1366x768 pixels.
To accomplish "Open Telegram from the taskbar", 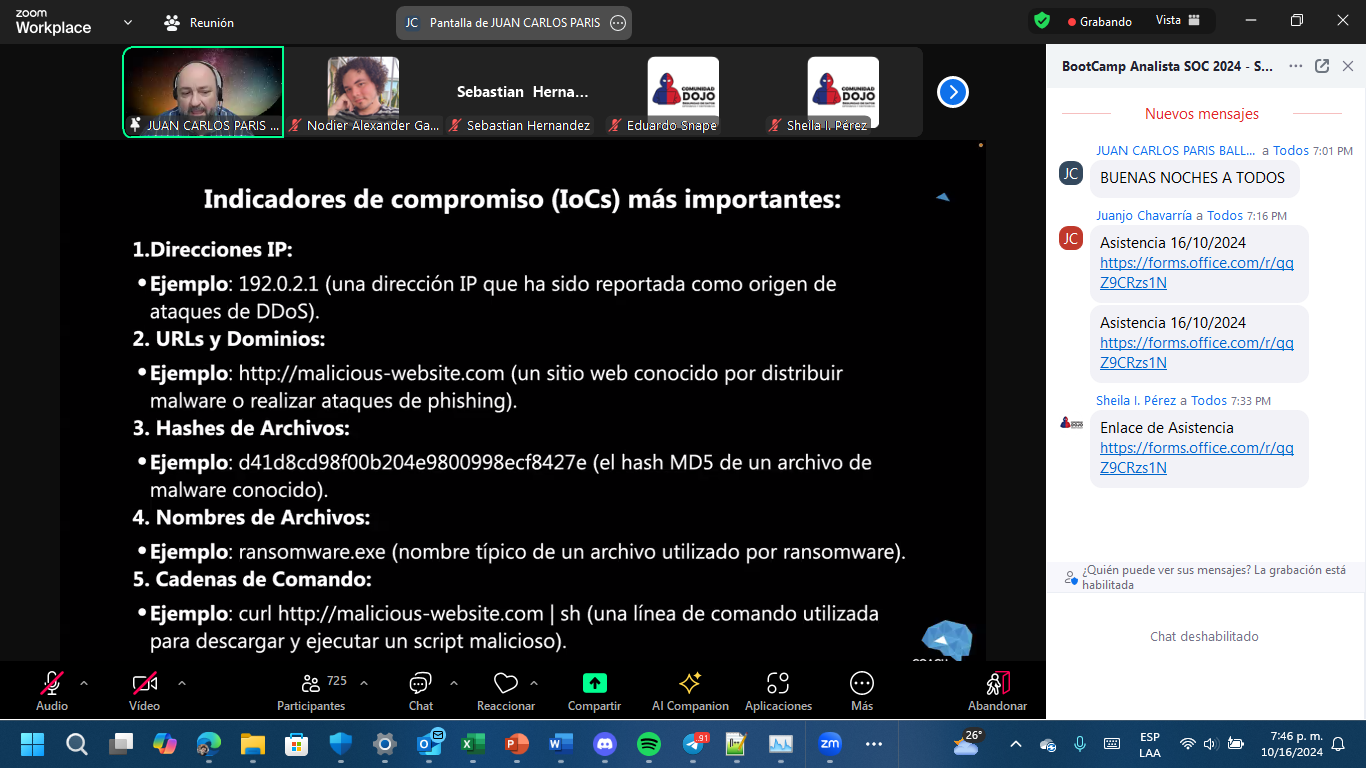I will click(x=694, y=744).
